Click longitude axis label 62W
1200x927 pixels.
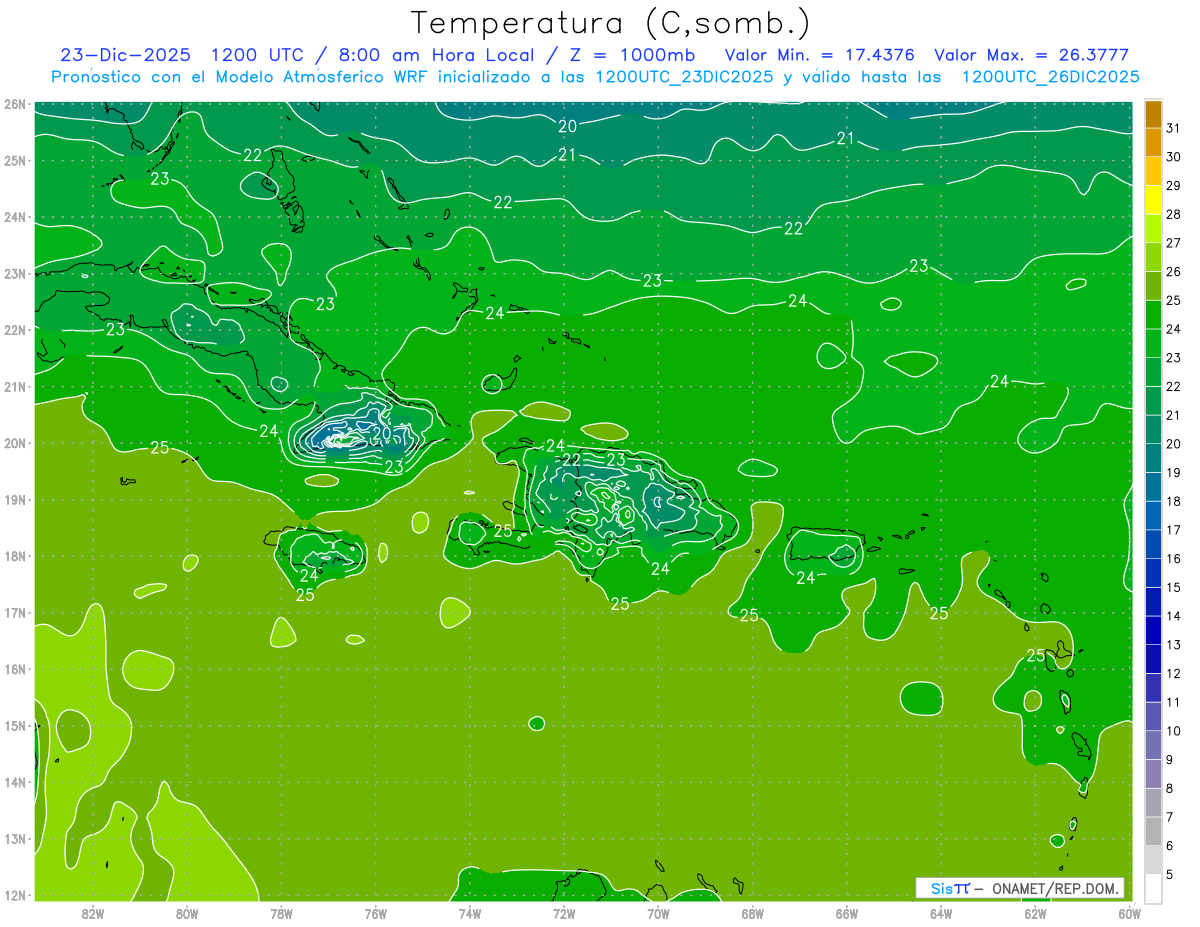1035,914
